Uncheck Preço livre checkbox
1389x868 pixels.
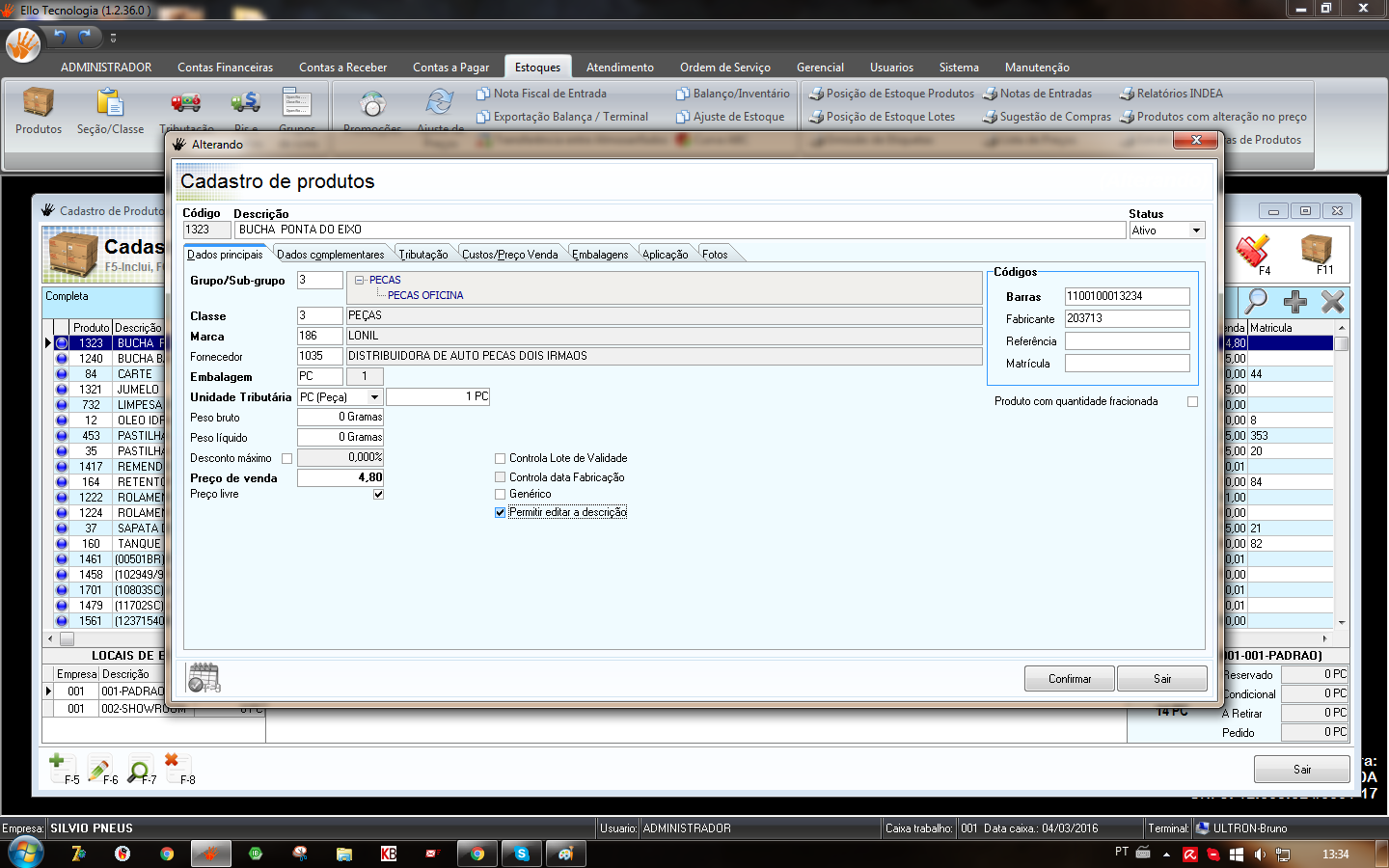378,494
